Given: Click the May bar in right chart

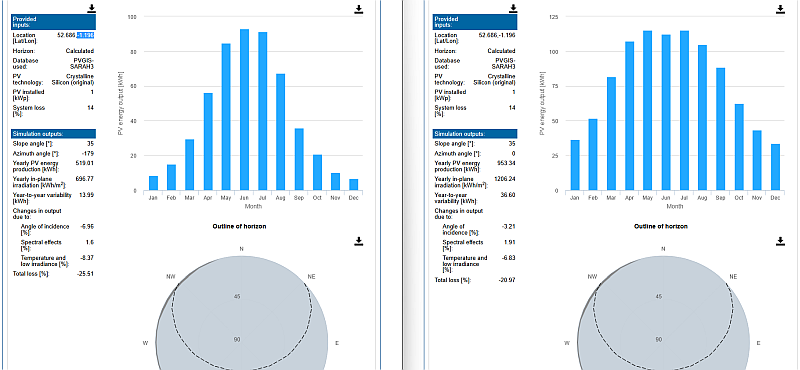Looking at the screenshot, I should pyautogui.click(x=647, y=111).
